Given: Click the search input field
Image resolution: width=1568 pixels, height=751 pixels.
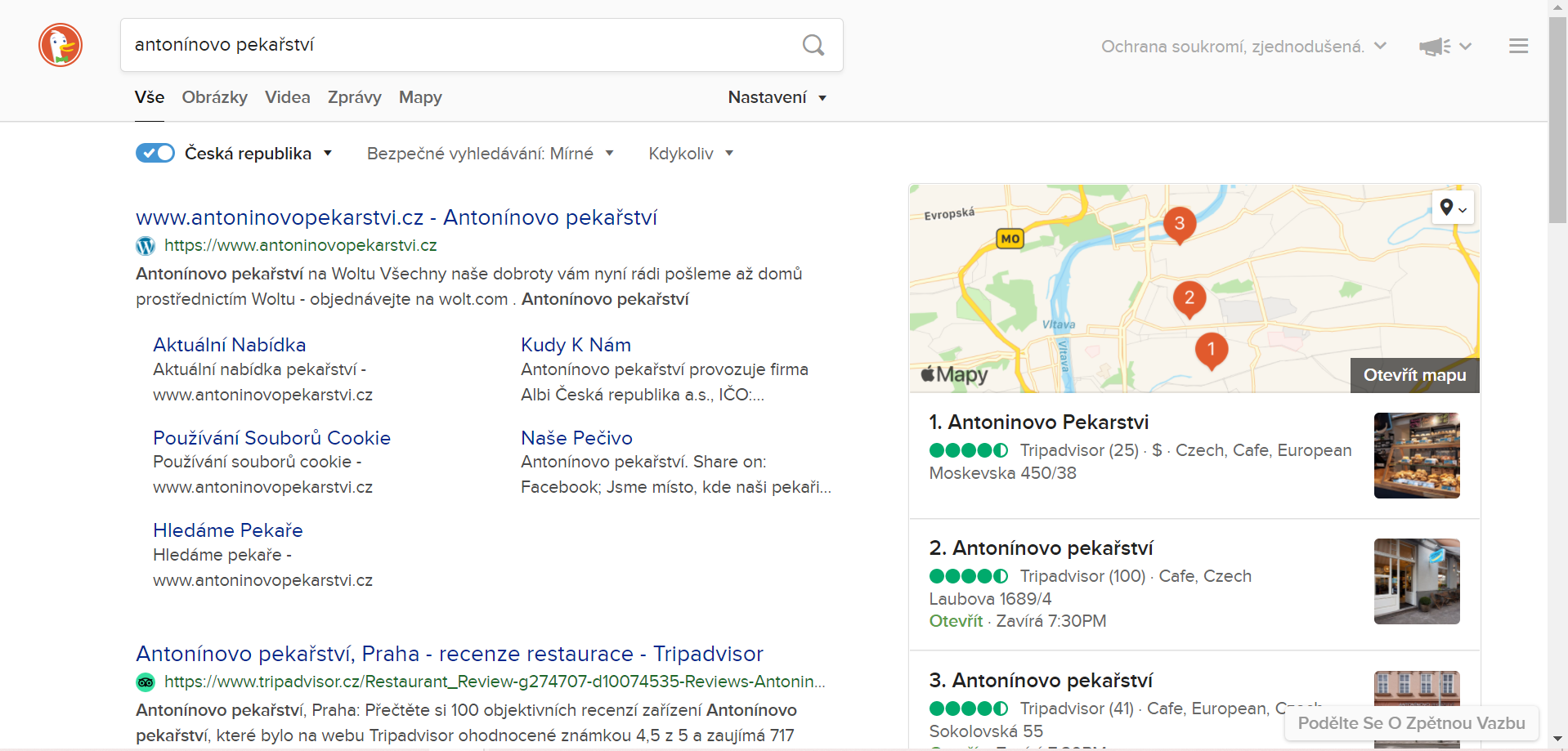Looking at the screenshot, I should 458,45.
